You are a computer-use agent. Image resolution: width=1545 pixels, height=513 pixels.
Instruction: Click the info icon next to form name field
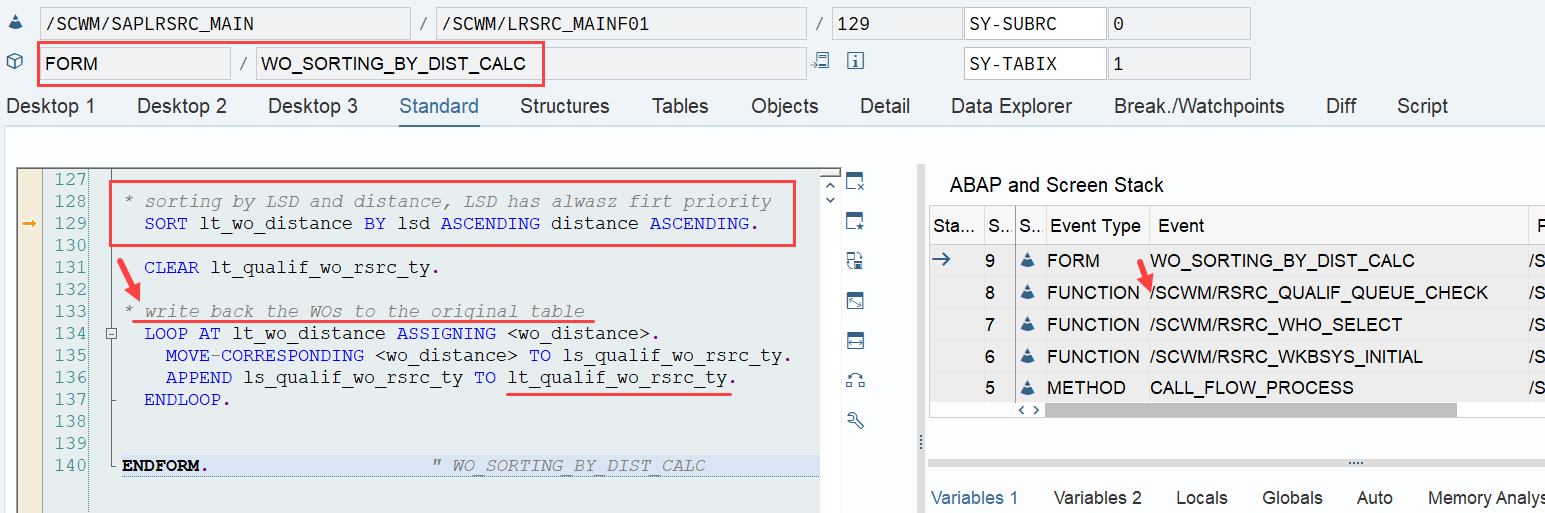click(x=855, y=62)
